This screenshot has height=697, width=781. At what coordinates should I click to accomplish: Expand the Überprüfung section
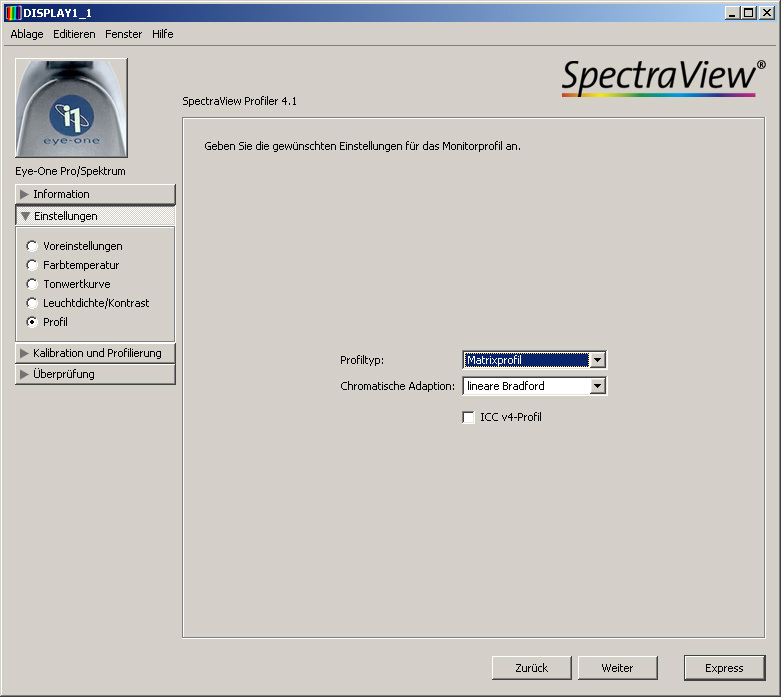click(x=95, y=374)
